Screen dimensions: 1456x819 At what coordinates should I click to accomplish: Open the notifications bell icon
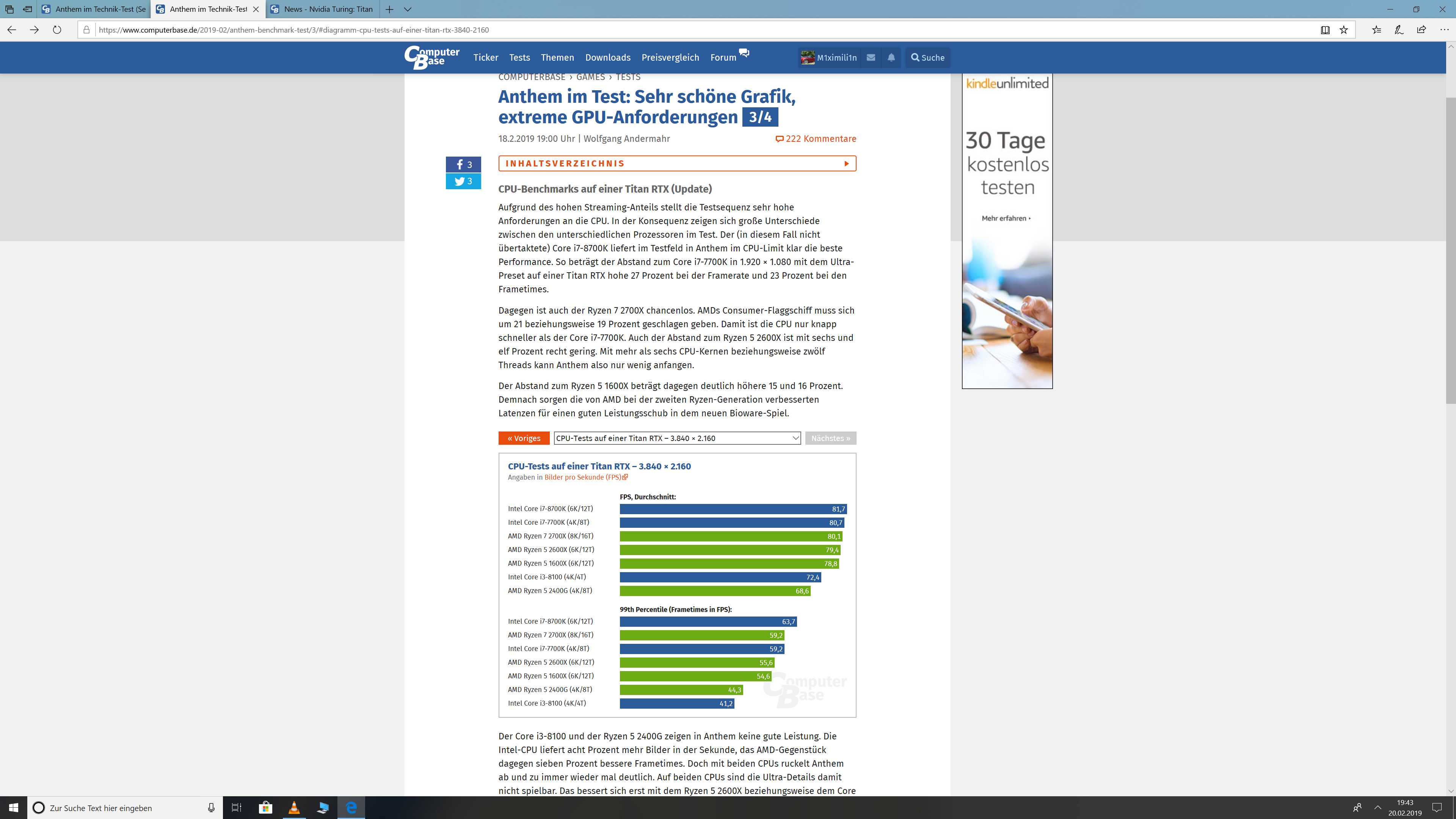click(891, 58)
